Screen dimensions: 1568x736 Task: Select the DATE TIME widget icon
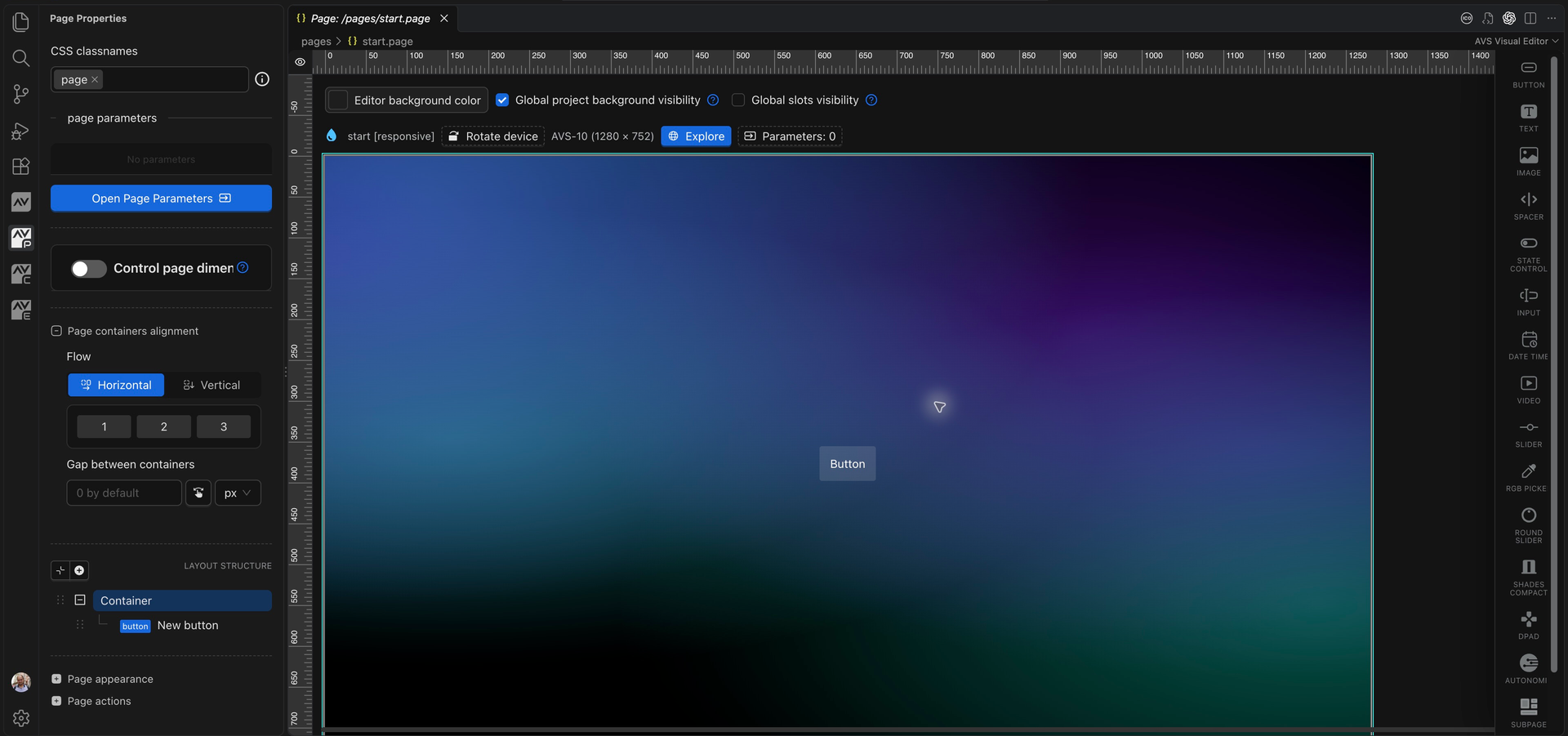click(1528, 339)
